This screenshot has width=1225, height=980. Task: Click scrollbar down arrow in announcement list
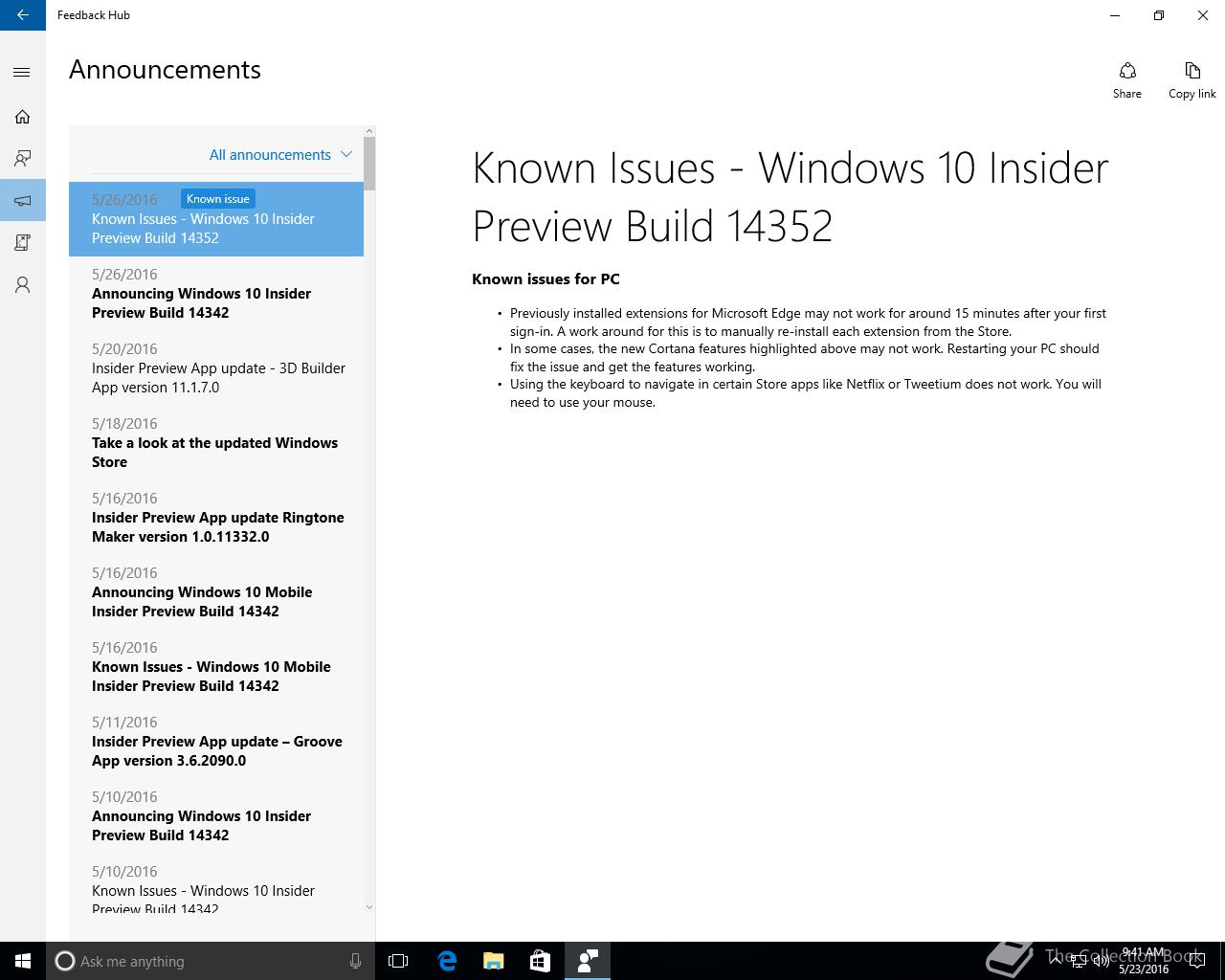369,907
